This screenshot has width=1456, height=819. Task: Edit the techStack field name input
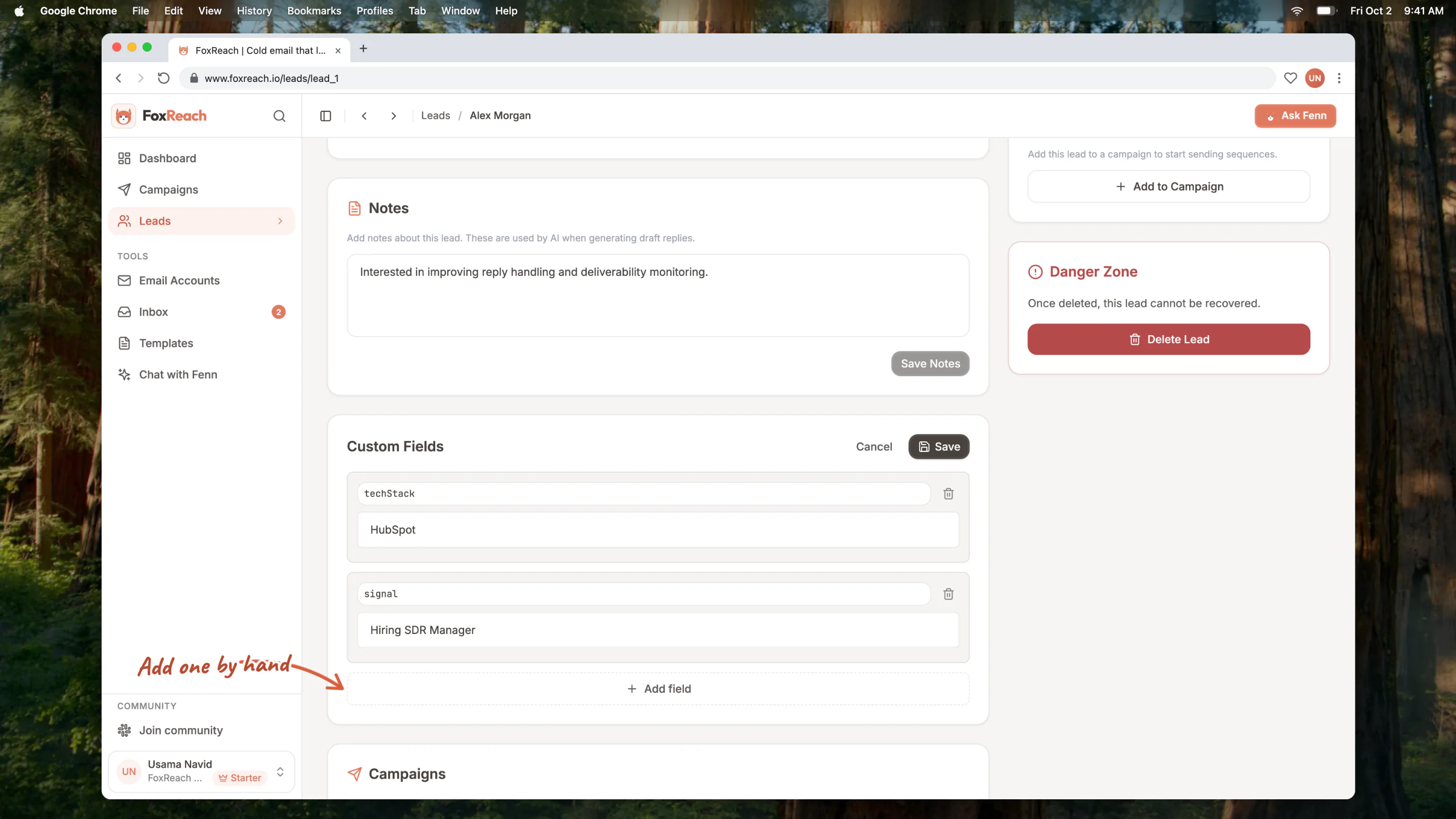(x=644, y=493)
